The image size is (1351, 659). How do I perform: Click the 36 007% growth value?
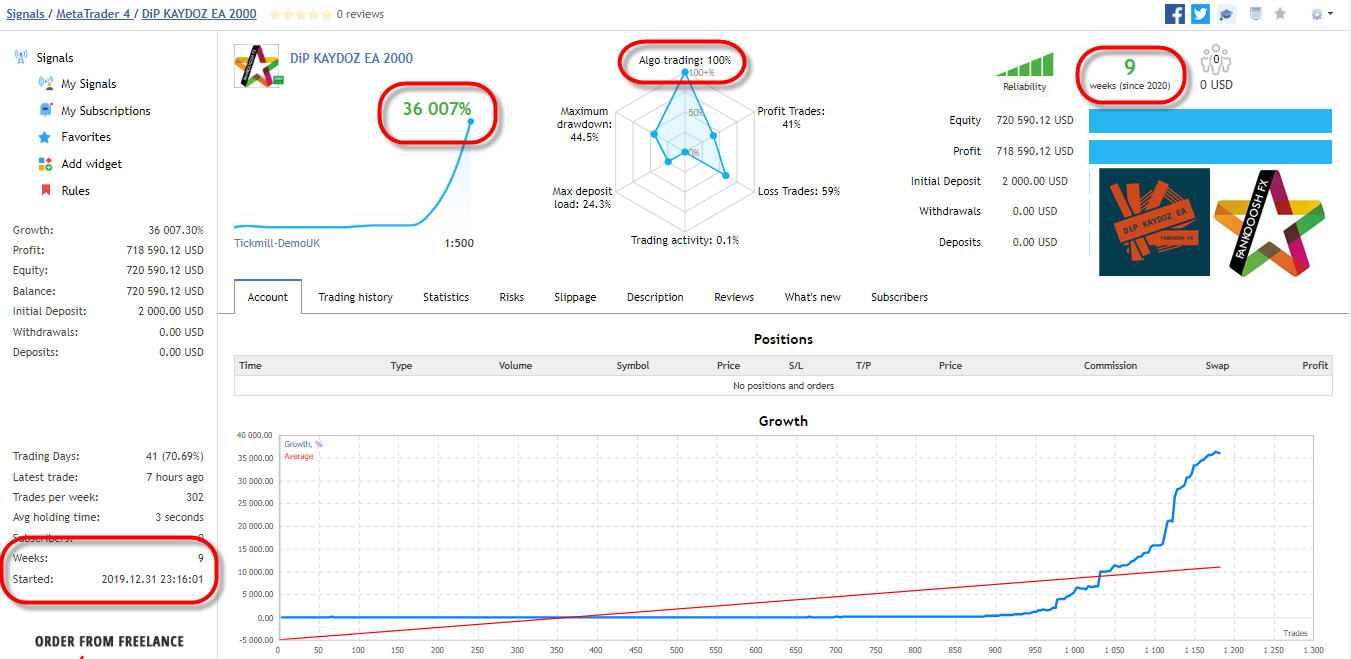pos(436,108)
